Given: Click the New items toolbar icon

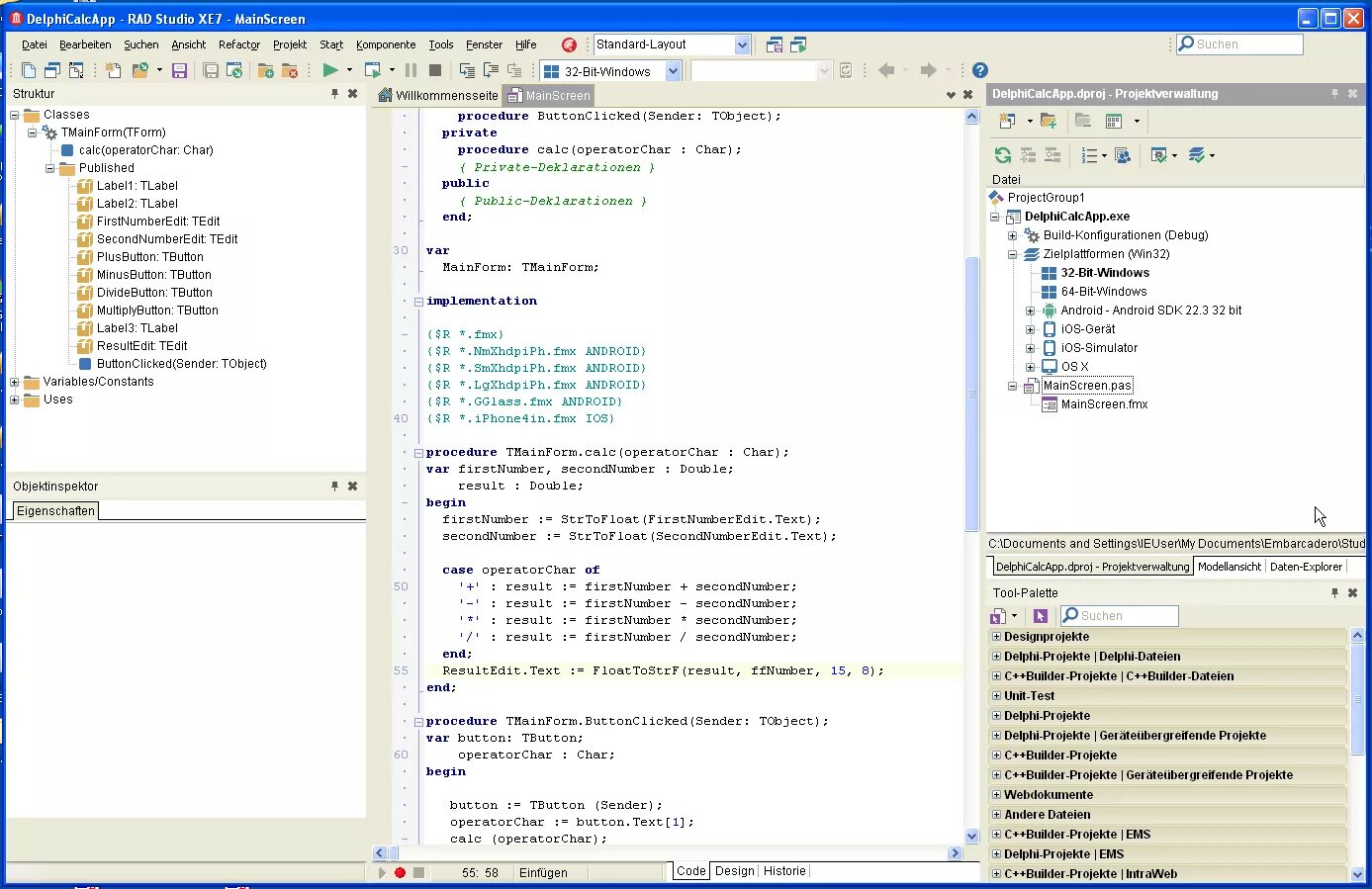Looking at the screenshot, I should [113, 70].
